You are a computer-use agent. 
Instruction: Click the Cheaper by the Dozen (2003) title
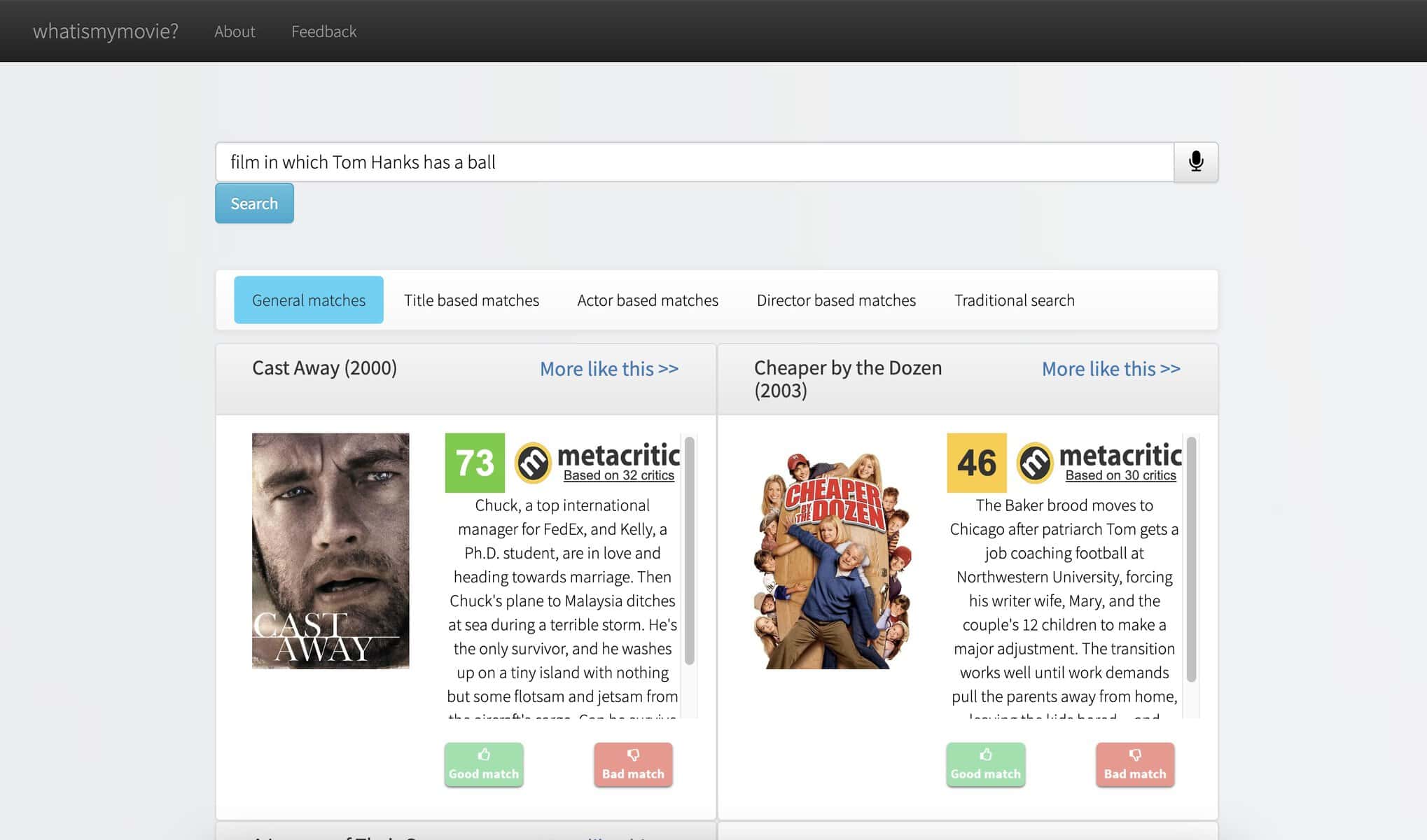(x=848, y=379)
